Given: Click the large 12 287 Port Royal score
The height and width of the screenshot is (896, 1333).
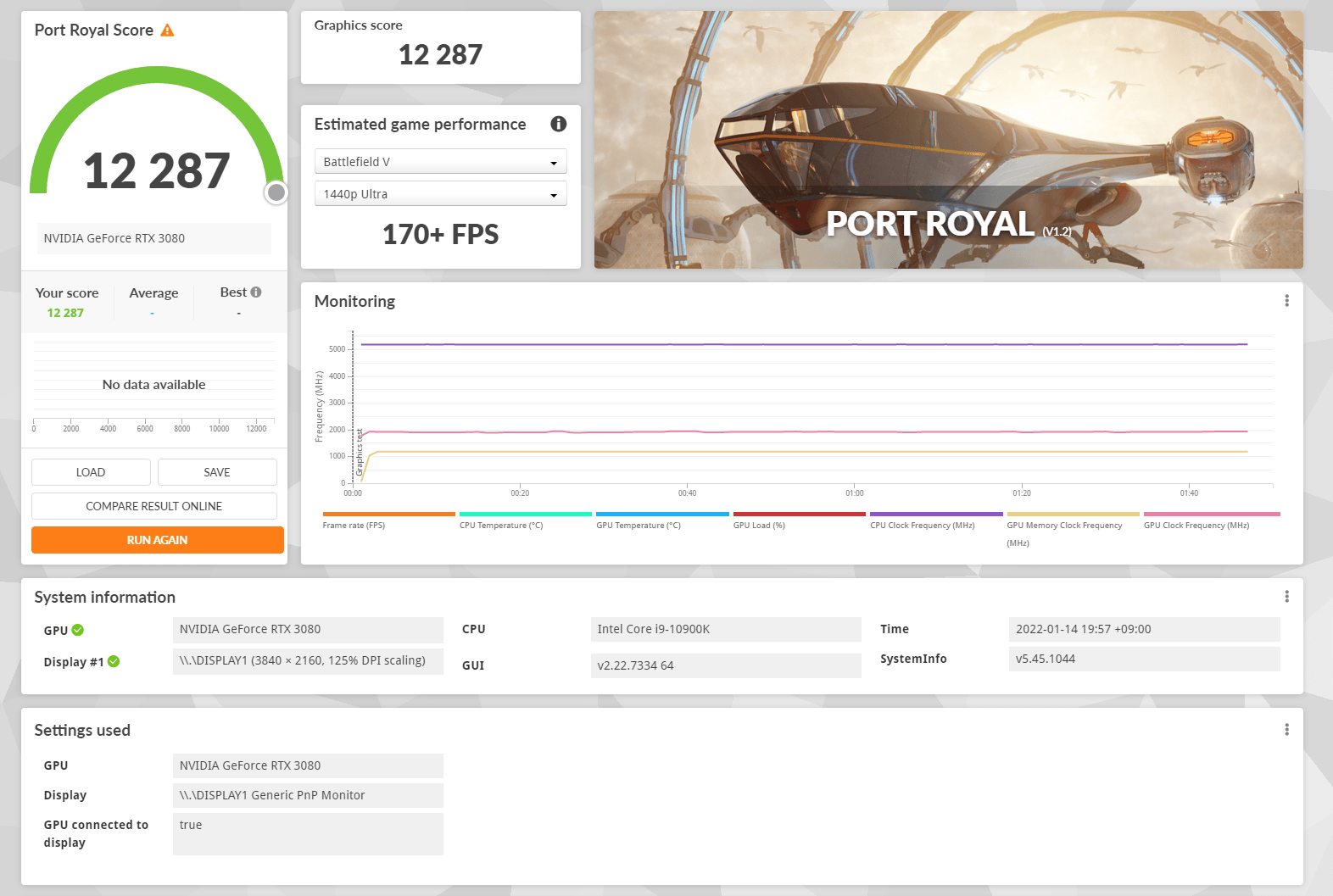Looking at the screenshot, I should pyautogui.click(x=157, y=170).
